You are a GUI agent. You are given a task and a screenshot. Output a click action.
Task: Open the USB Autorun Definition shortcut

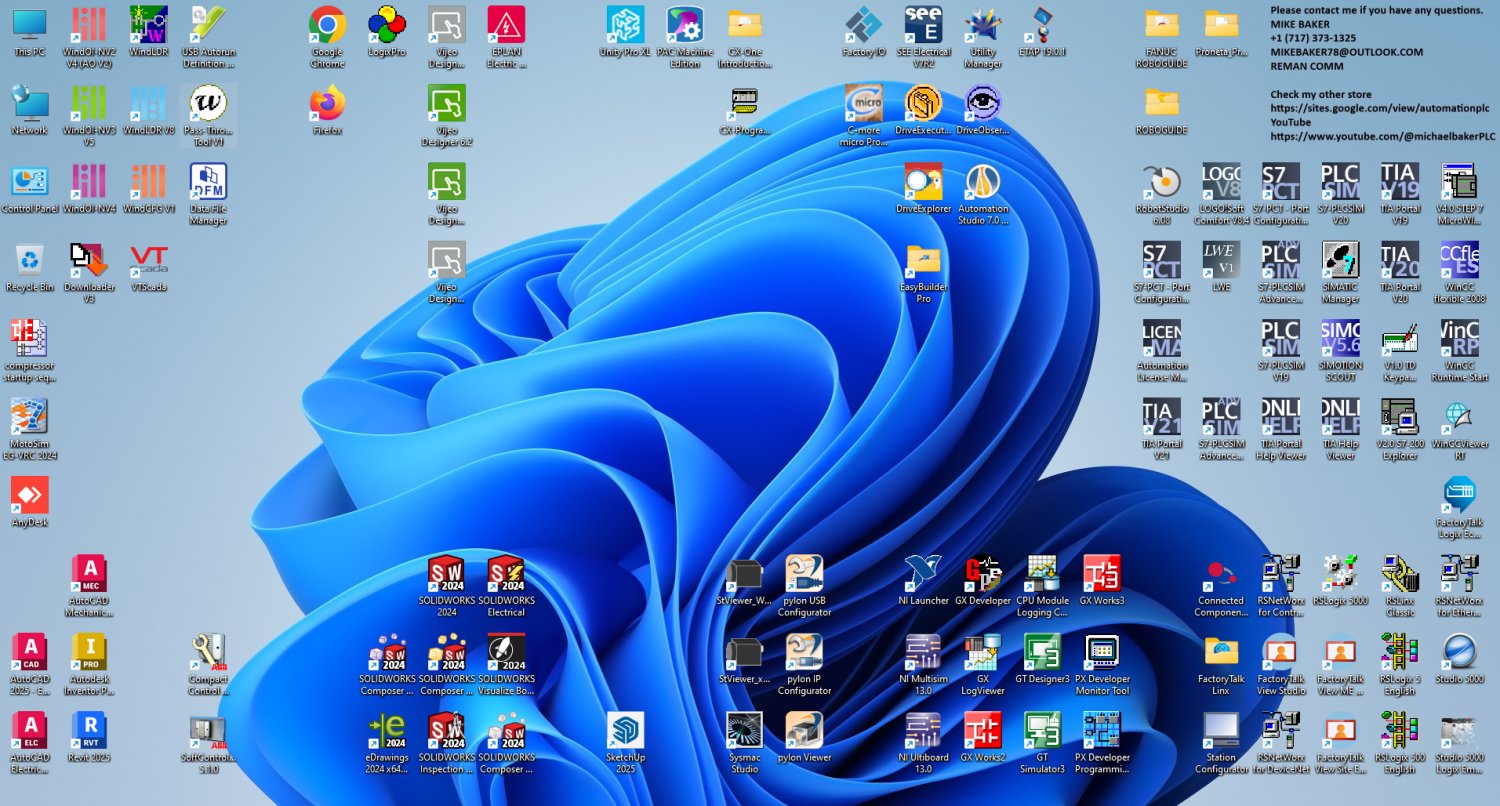click(209, 37)
